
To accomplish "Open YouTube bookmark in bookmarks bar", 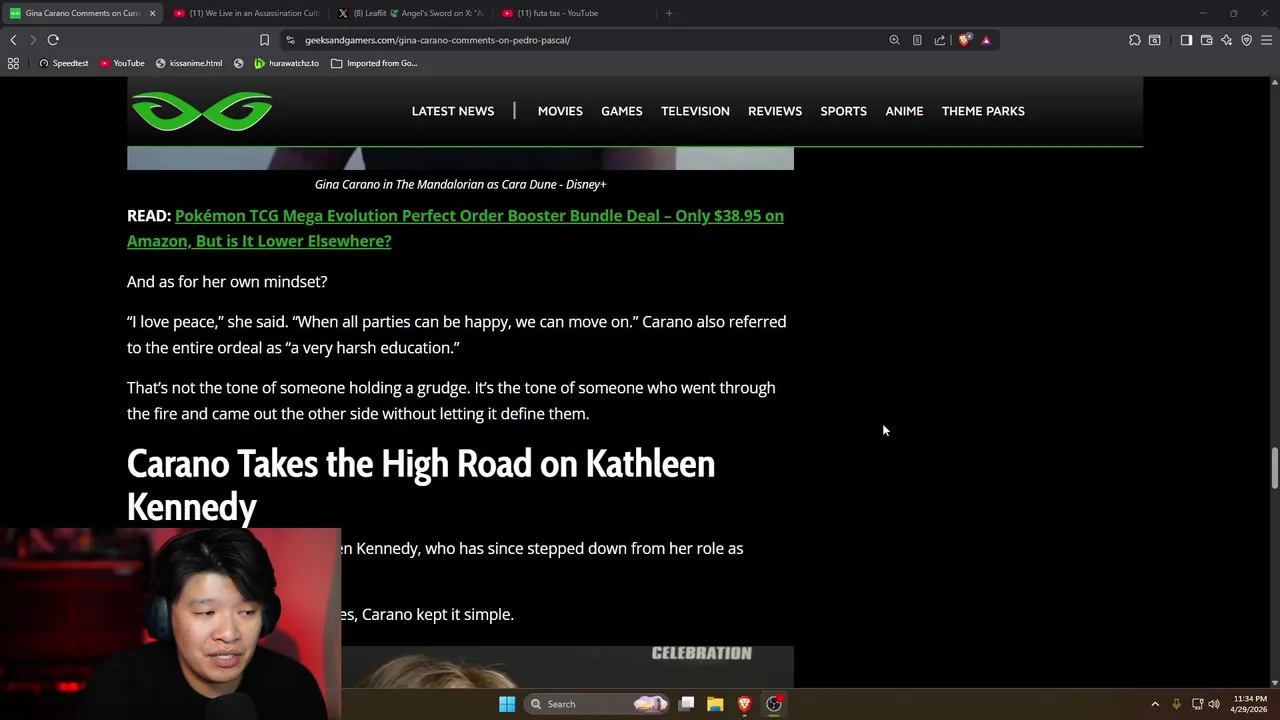I will 122,63.
